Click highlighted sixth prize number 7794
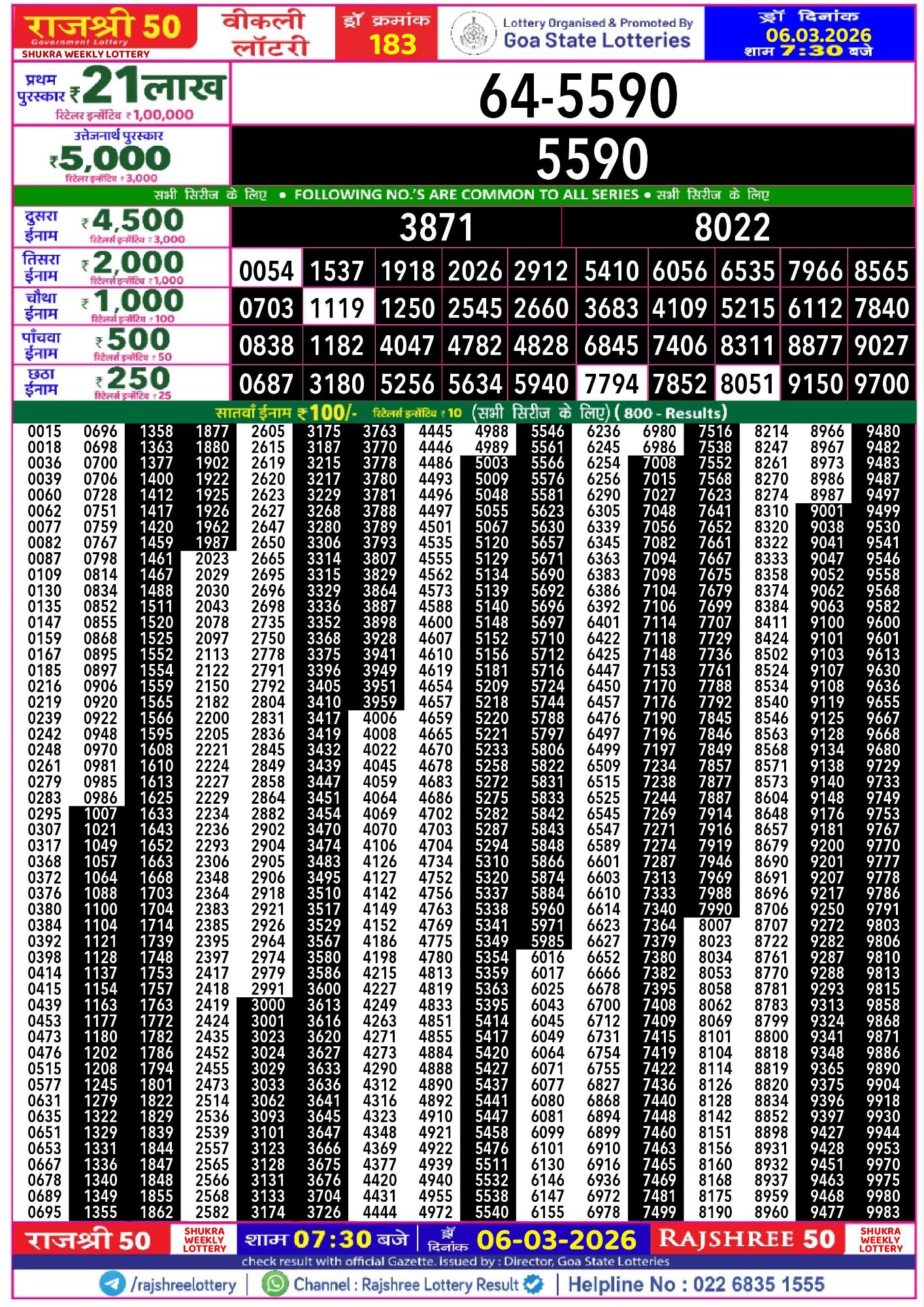The height and width of the screenshot is (1307, 924). coord(611,384)
